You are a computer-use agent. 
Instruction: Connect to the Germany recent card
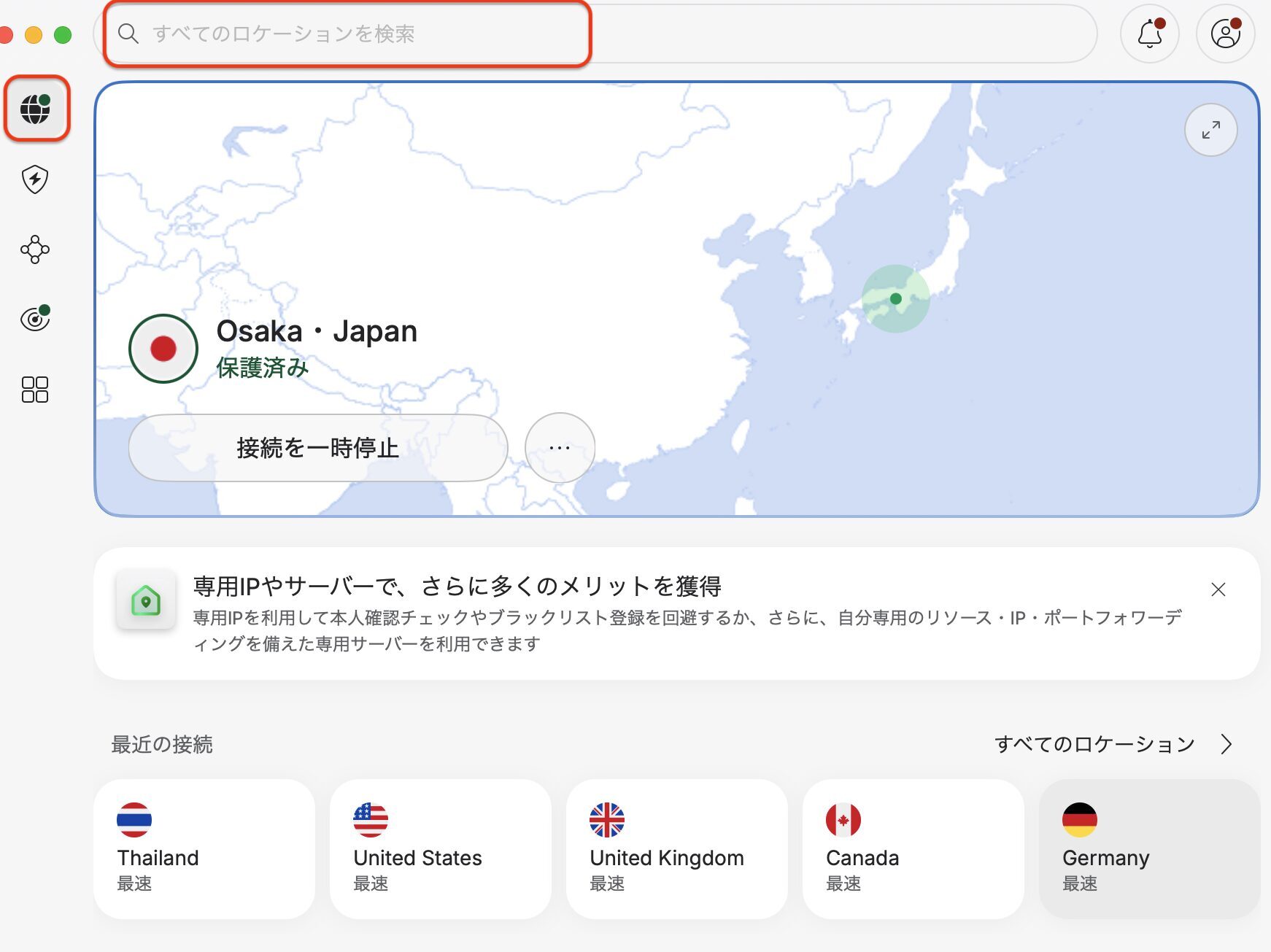point(1150,849)
